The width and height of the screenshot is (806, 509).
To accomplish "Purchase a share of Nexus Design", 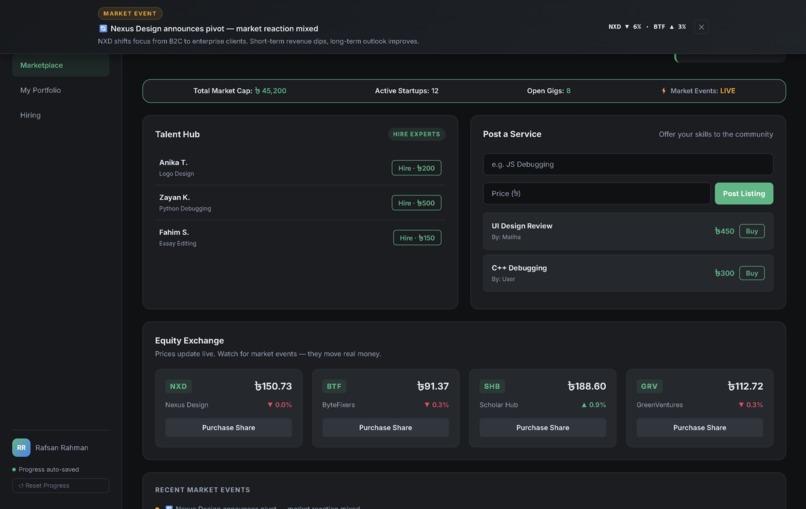I will [x=229, y=428].
